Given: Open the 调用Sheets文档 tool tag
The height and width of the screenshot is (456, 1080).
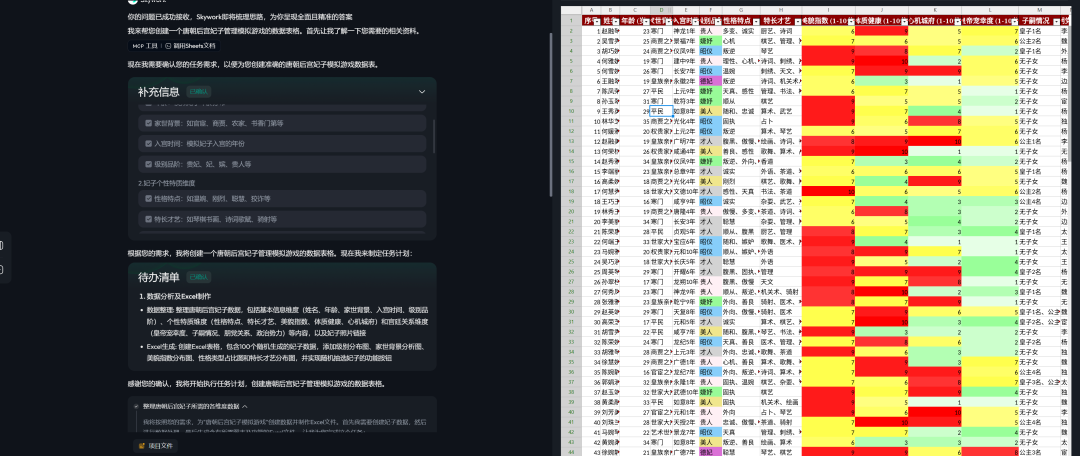Looking at the screenshot, I should point(191,45).
